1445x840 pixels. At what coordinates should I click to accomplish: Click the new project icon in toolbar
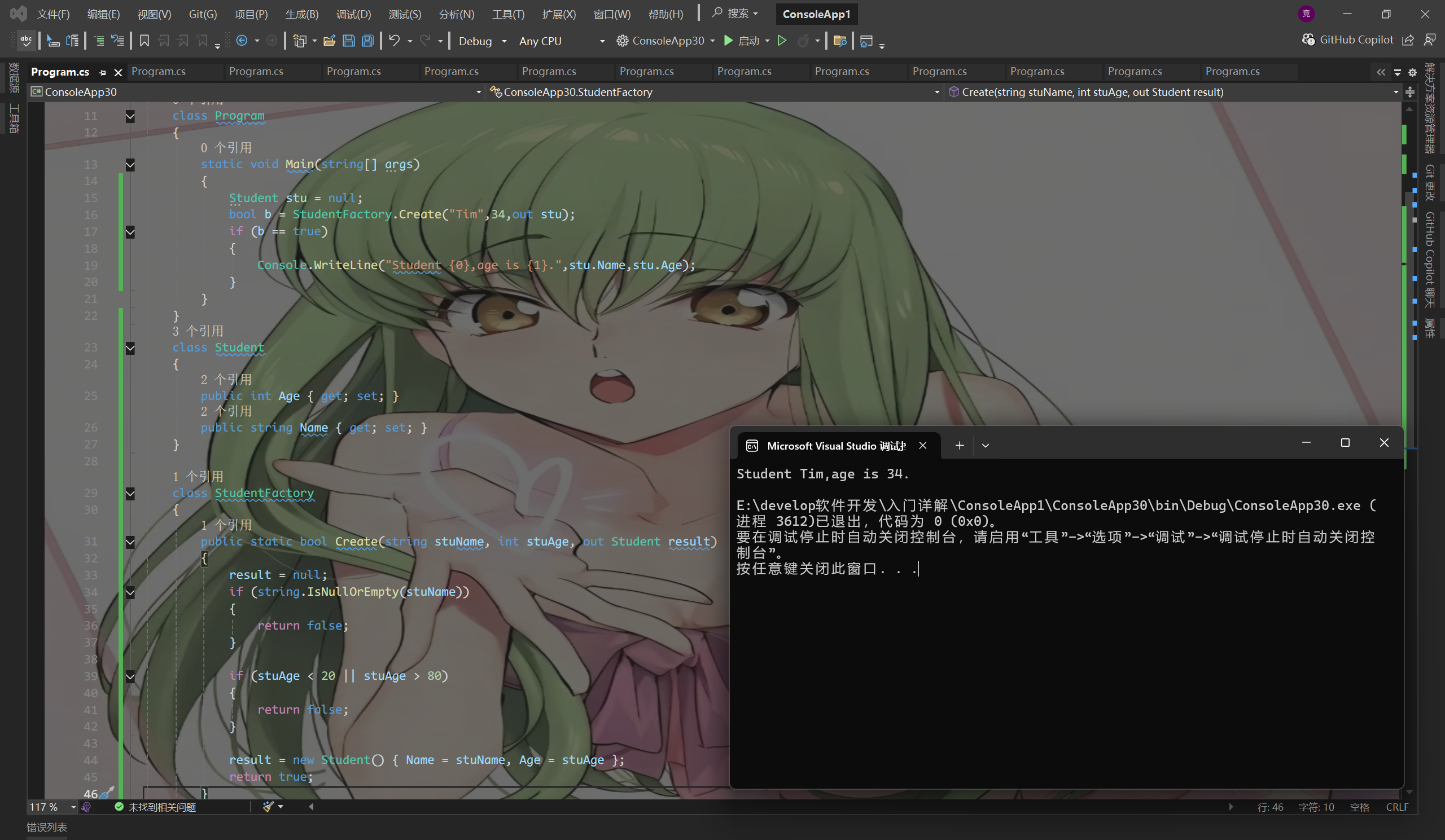pos(299,41)
